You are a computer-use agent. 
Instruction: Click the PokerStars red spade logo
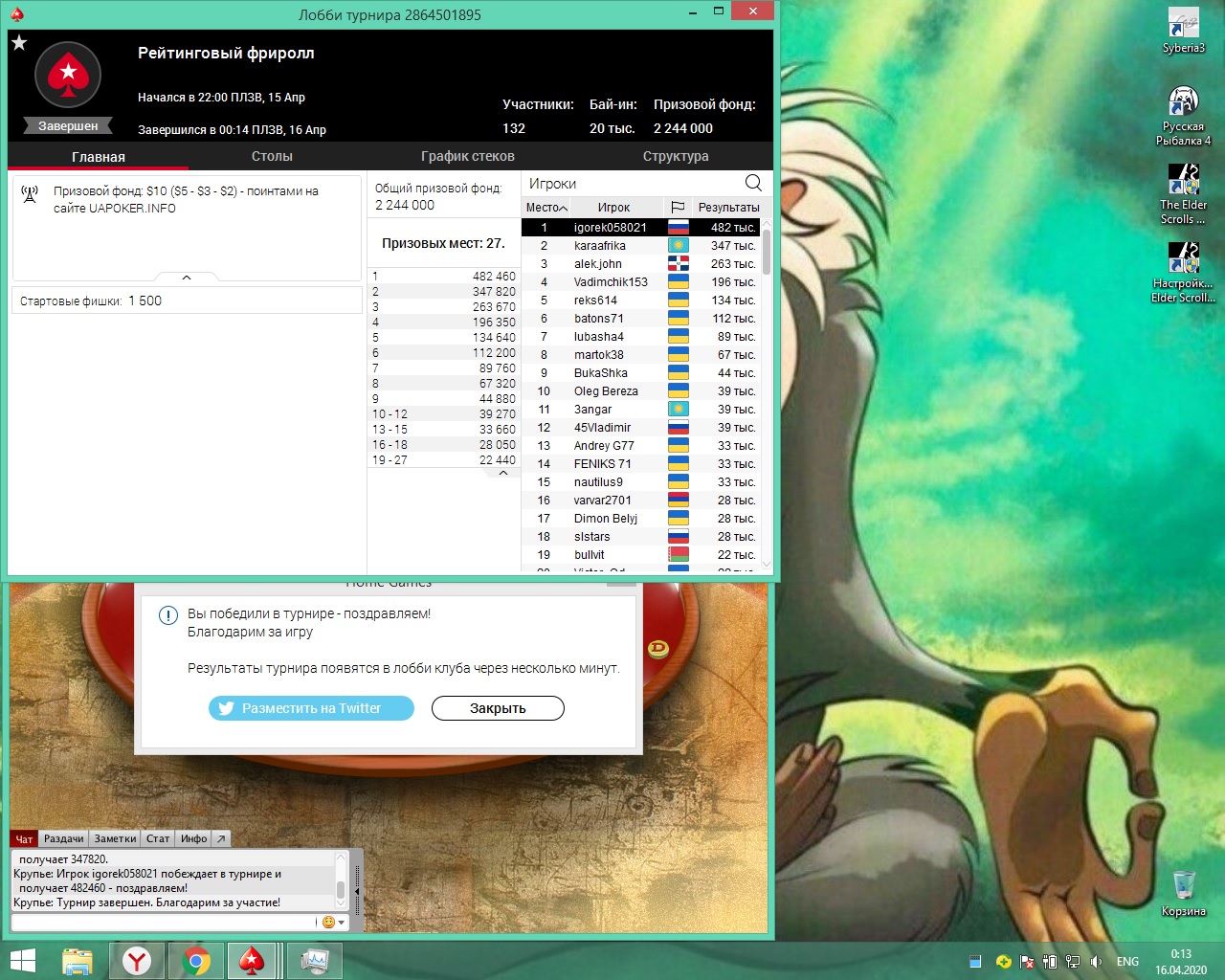pyautogui.click(x=68, y=75)
